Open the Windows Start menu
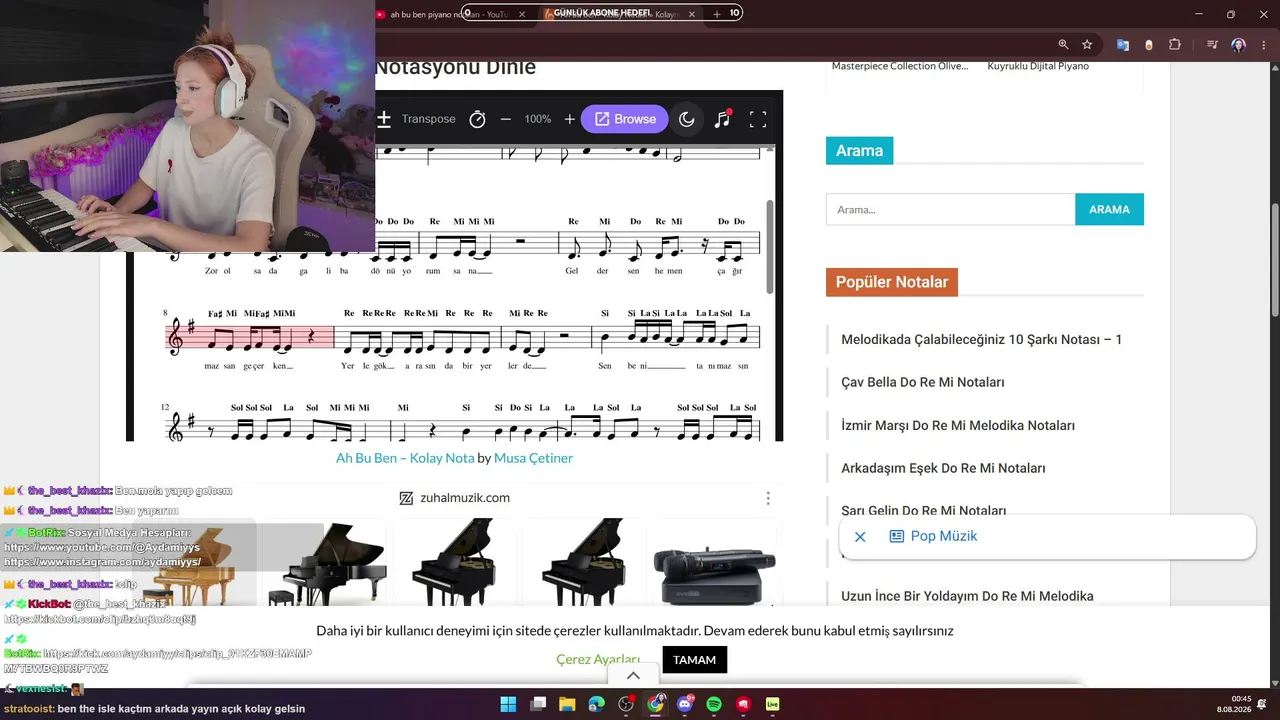Screen dimensions: 1280x720 (x=508, y=704)
